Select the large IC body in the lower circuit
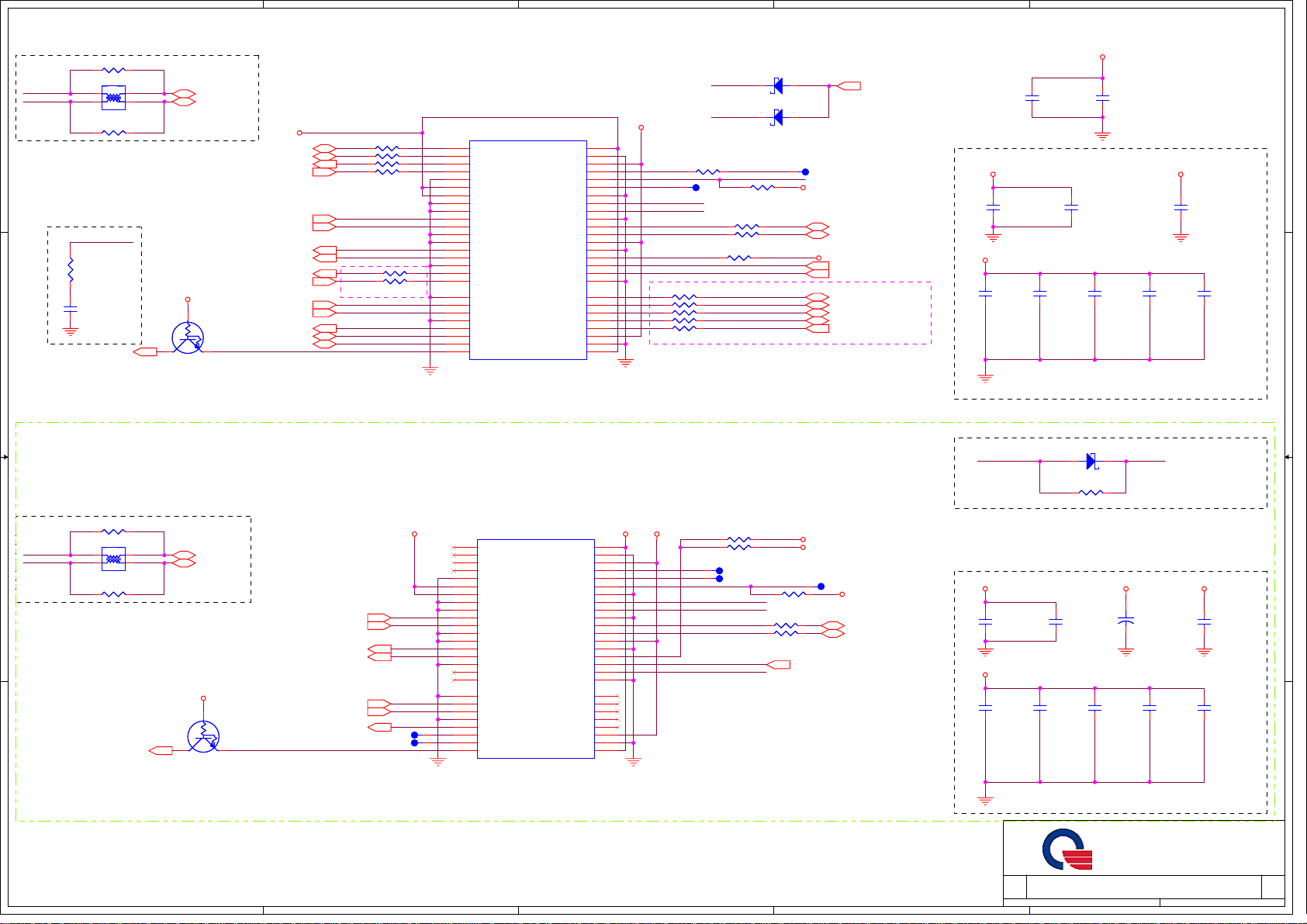This screenshot has height=924, width=1307. pyautogui.click(x=536, y=649)
